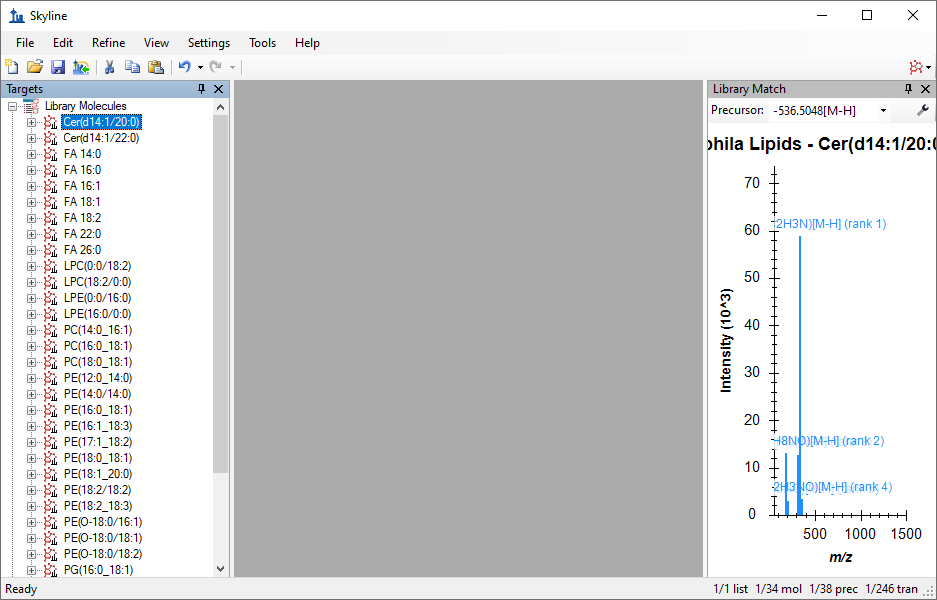Expand the PG(16:0_18:1) node
The image size is (937, 600).
tap(31, 570)
